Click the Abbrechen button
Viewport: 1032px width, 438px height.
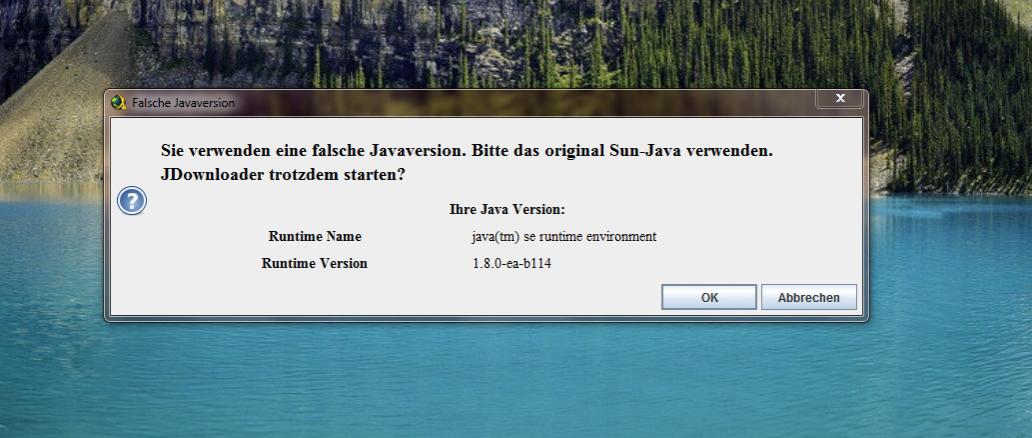809,297
